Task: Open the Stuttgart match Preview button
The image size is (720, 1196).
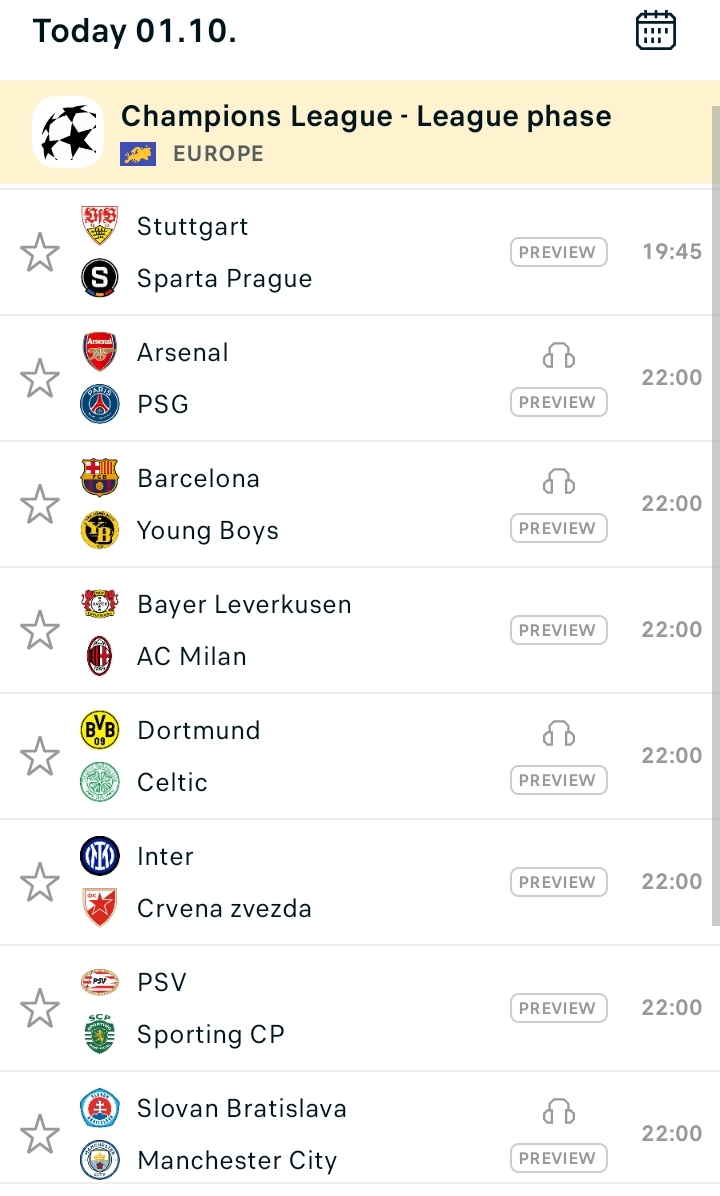Action: [558, 252]
